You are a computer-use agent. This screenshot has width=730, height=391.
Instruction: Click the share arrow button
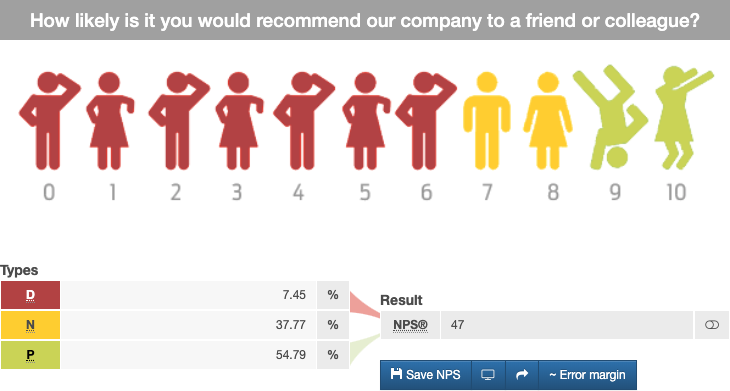522,375
